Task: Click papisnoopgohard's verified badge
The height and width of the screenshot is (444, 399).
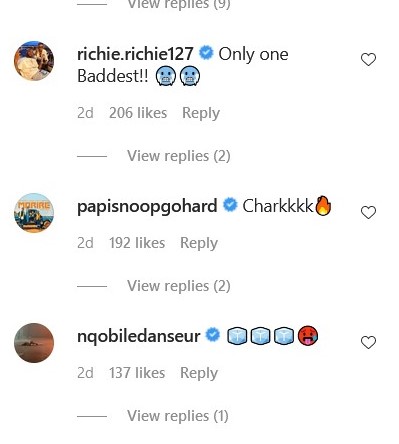Action: tap(230, 205)
